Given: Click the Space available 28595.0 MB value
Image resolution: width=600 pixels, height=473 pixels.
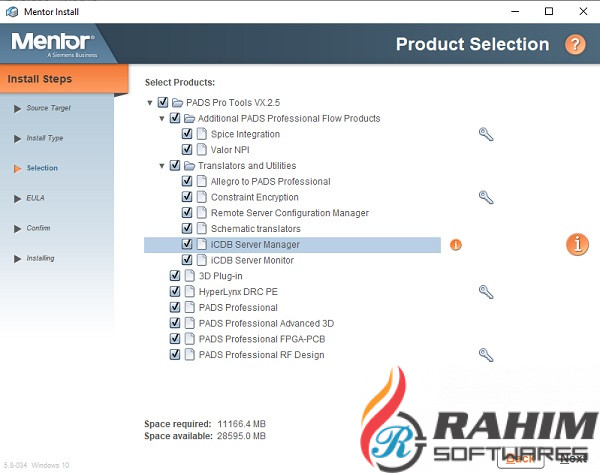Looking at the screenshot, I should click(241, 436).
